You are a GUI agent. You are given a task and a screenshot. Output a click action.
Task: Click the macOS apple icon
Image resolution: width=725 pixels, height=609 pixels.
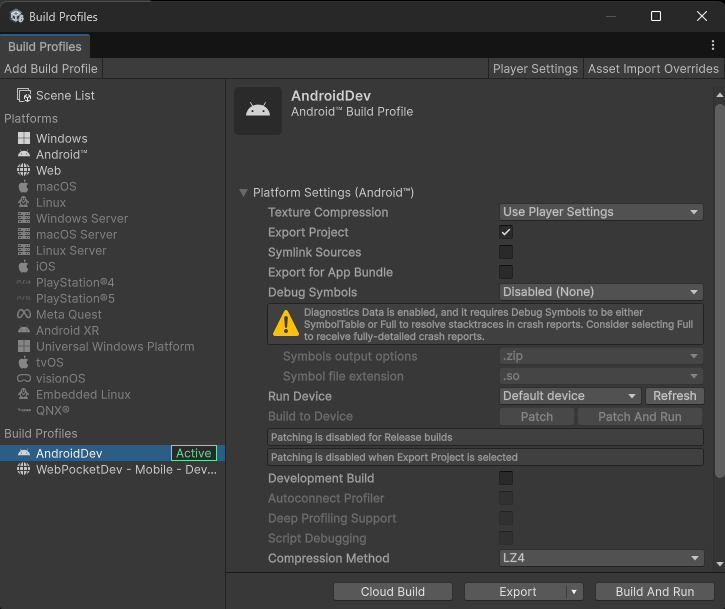24,186
